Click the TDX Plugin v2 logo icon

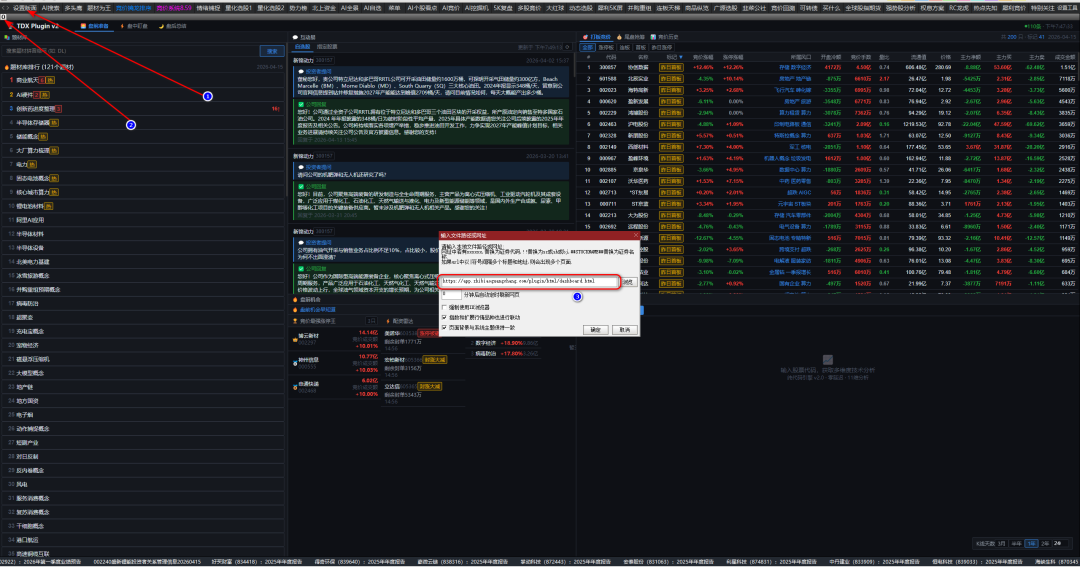(8, 25)
